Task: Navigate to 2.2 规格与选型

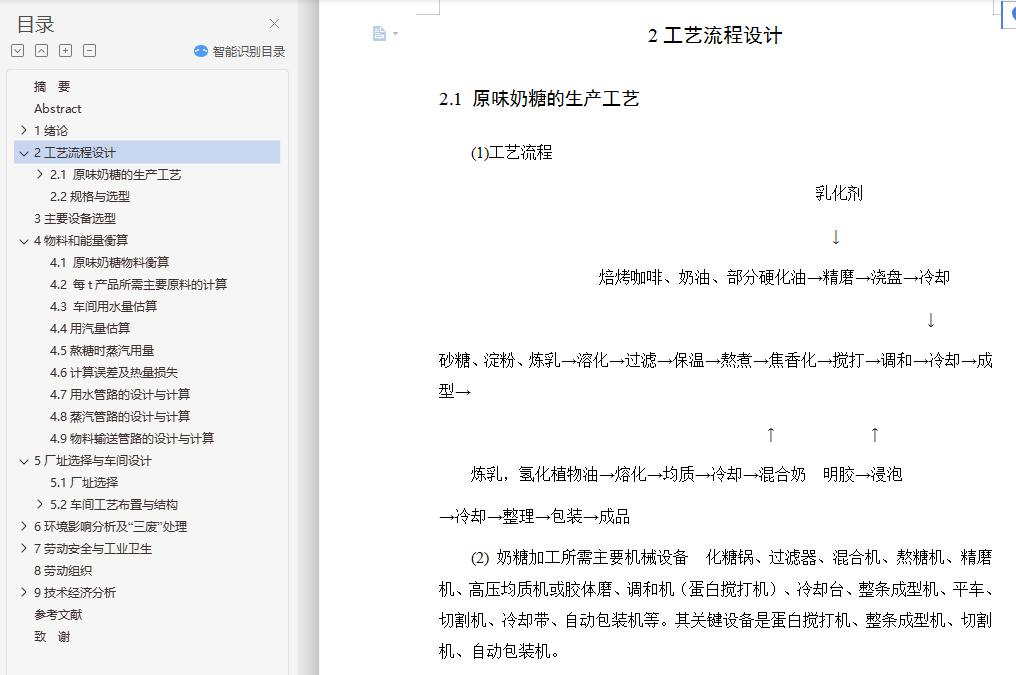Action: (x=90, y=197)
